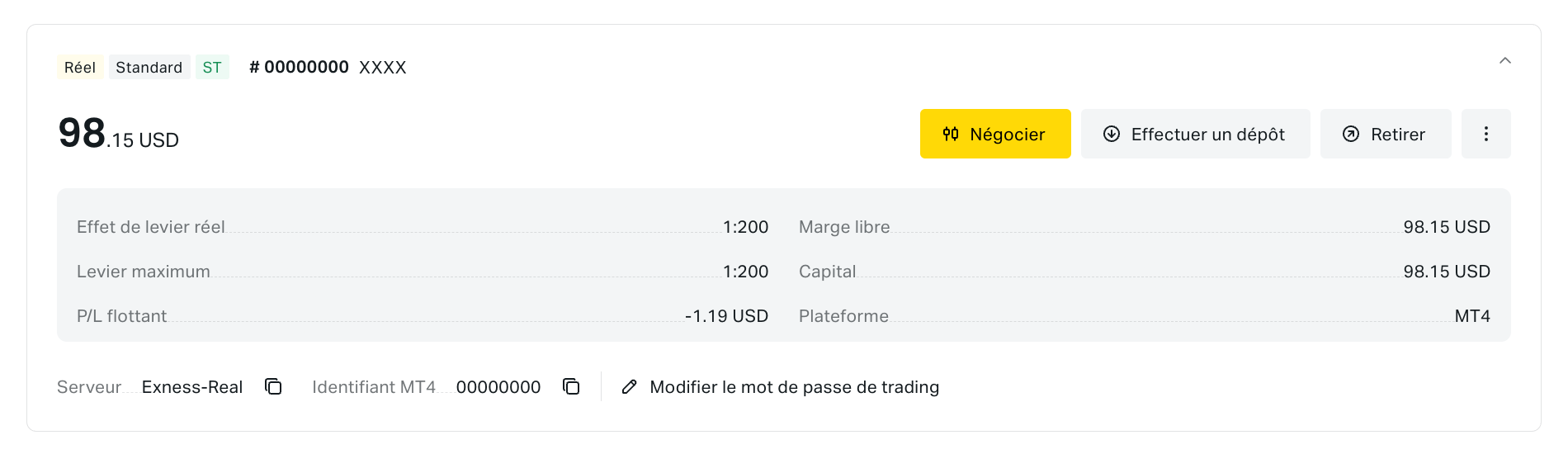Image resolution: width=1568 pixels, height=454 pixels.
Task: Click the pencil edit password icon
Action: pyautogui.click(x=629, y=386)
